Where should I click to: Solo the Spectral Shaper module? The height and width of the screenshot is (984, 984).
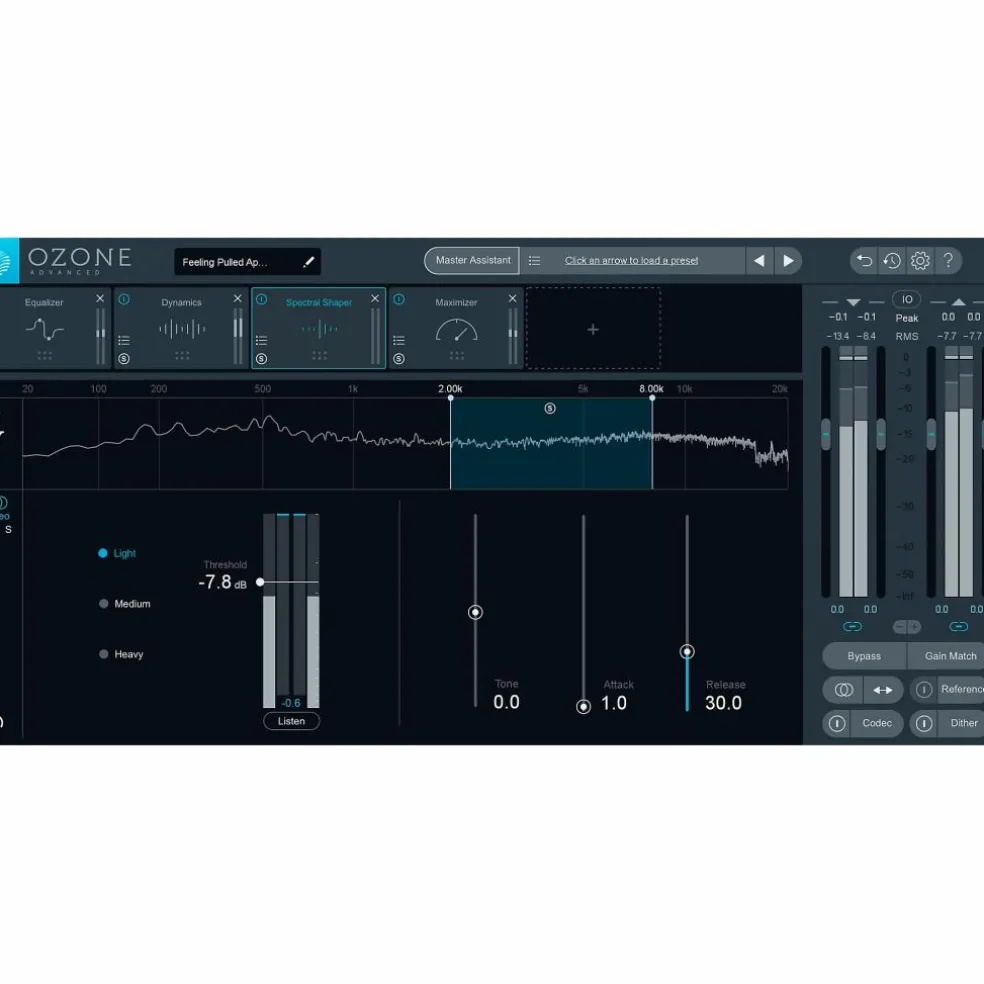click(262, 359)
